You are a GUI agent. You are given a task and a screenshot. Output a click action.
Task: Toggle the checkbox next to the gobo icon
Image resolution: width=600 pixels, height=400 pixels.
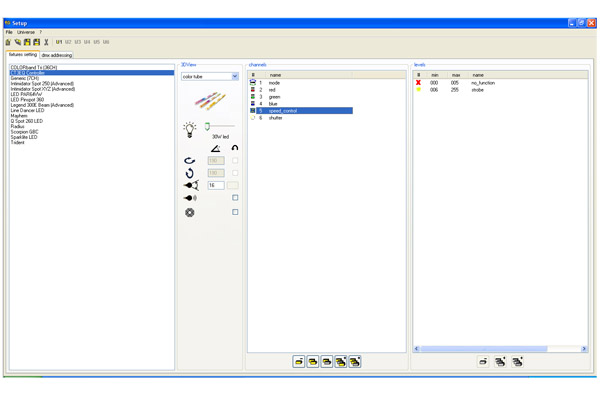[x=235, y=212]
